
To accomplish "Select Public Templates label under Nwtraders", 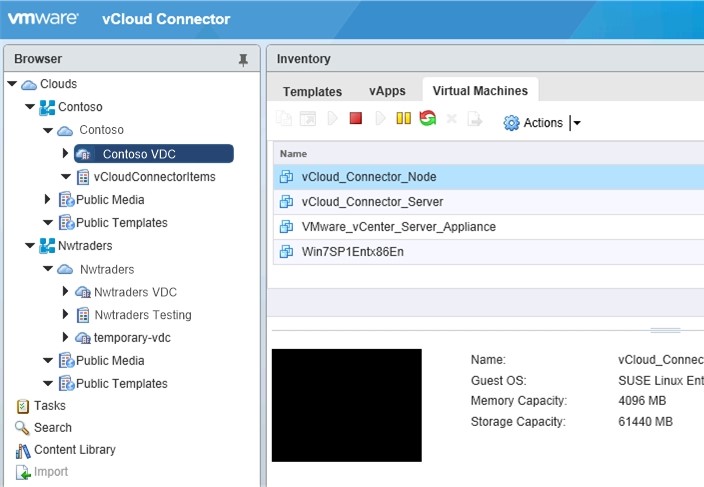I will tap(122, 384).
